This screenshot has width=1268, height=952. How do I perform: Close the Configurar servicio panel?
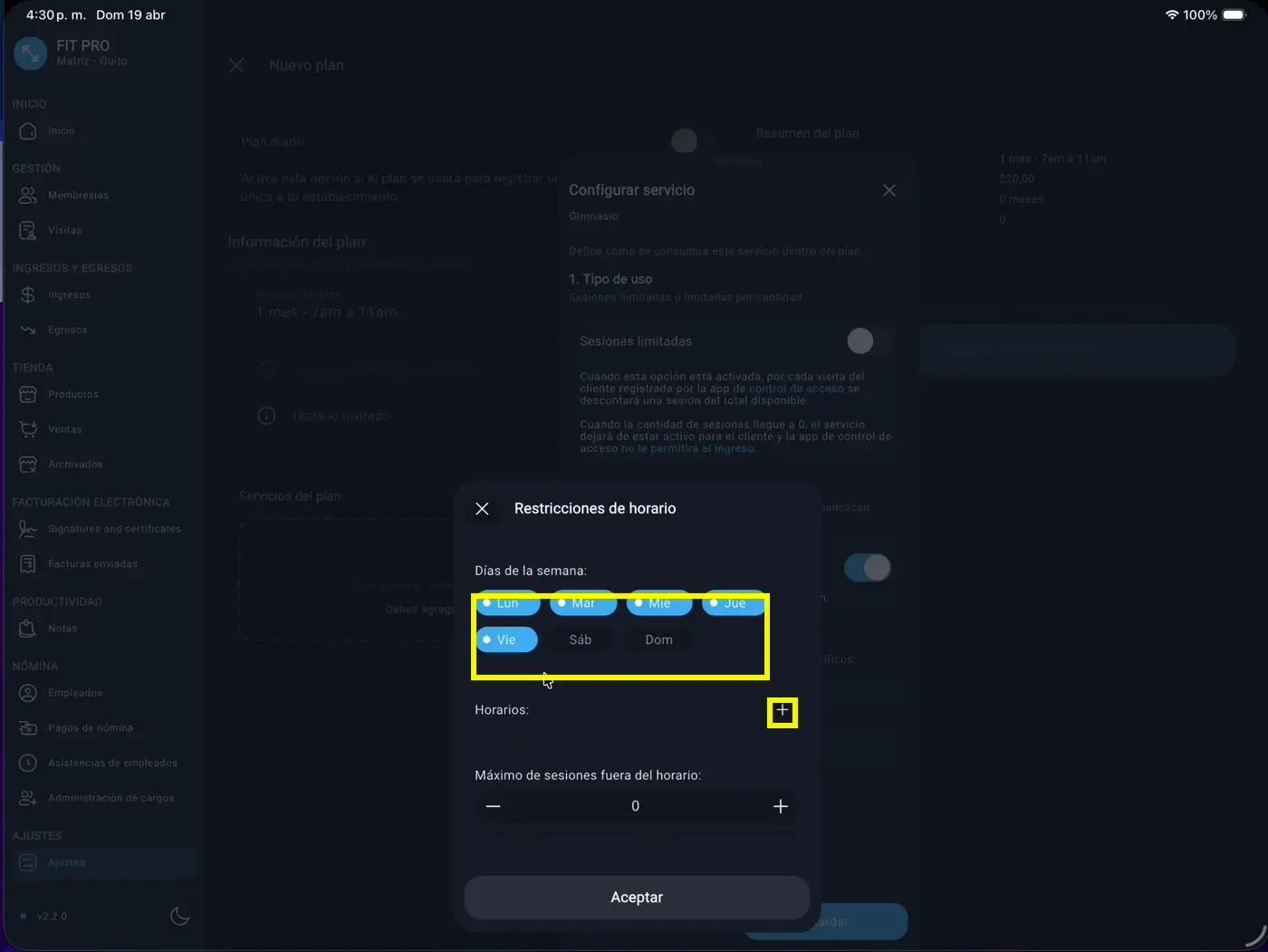[889, 190]
